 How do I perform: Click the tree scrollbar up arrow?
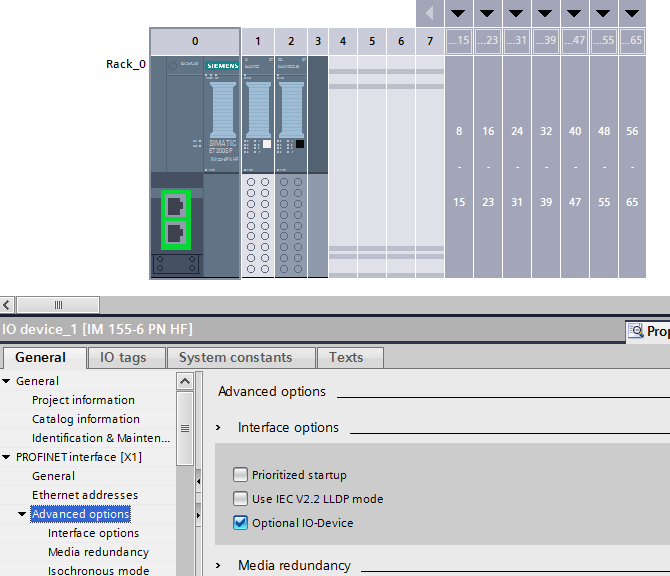[185, 381]
